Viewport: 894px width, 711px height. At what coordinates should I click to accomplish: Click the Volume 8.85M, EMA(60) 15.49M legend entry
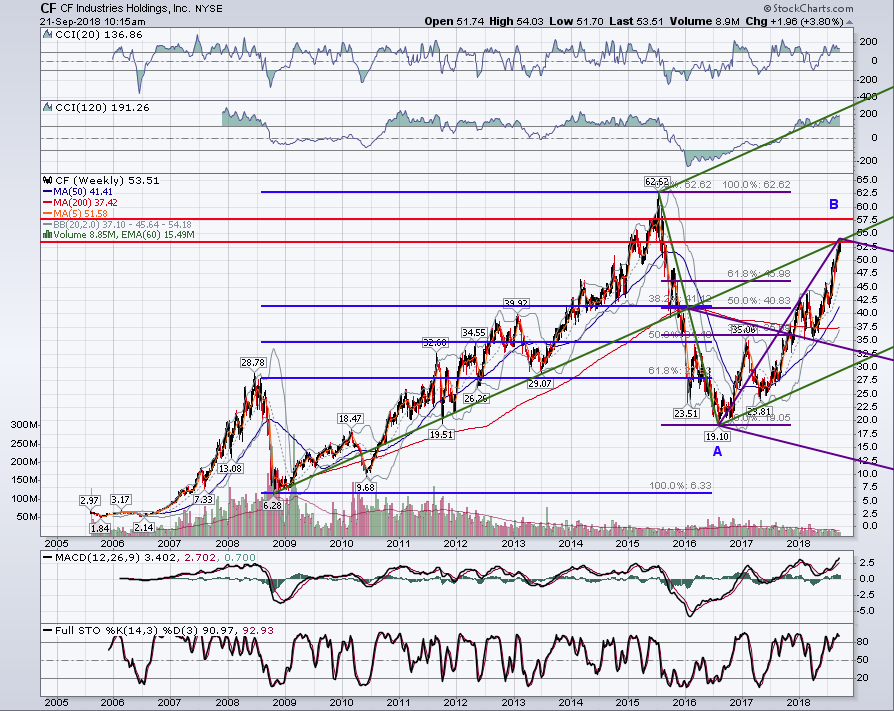click(x=124, y=234)
